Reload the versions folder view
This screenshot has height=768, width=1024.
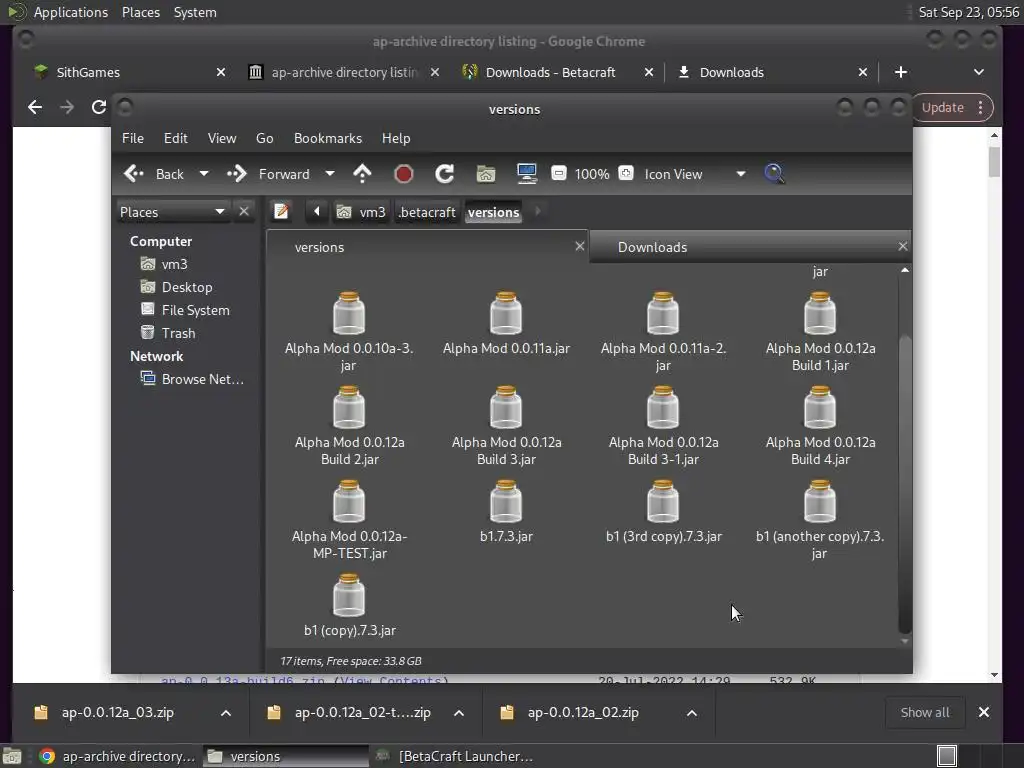[445, 174]
